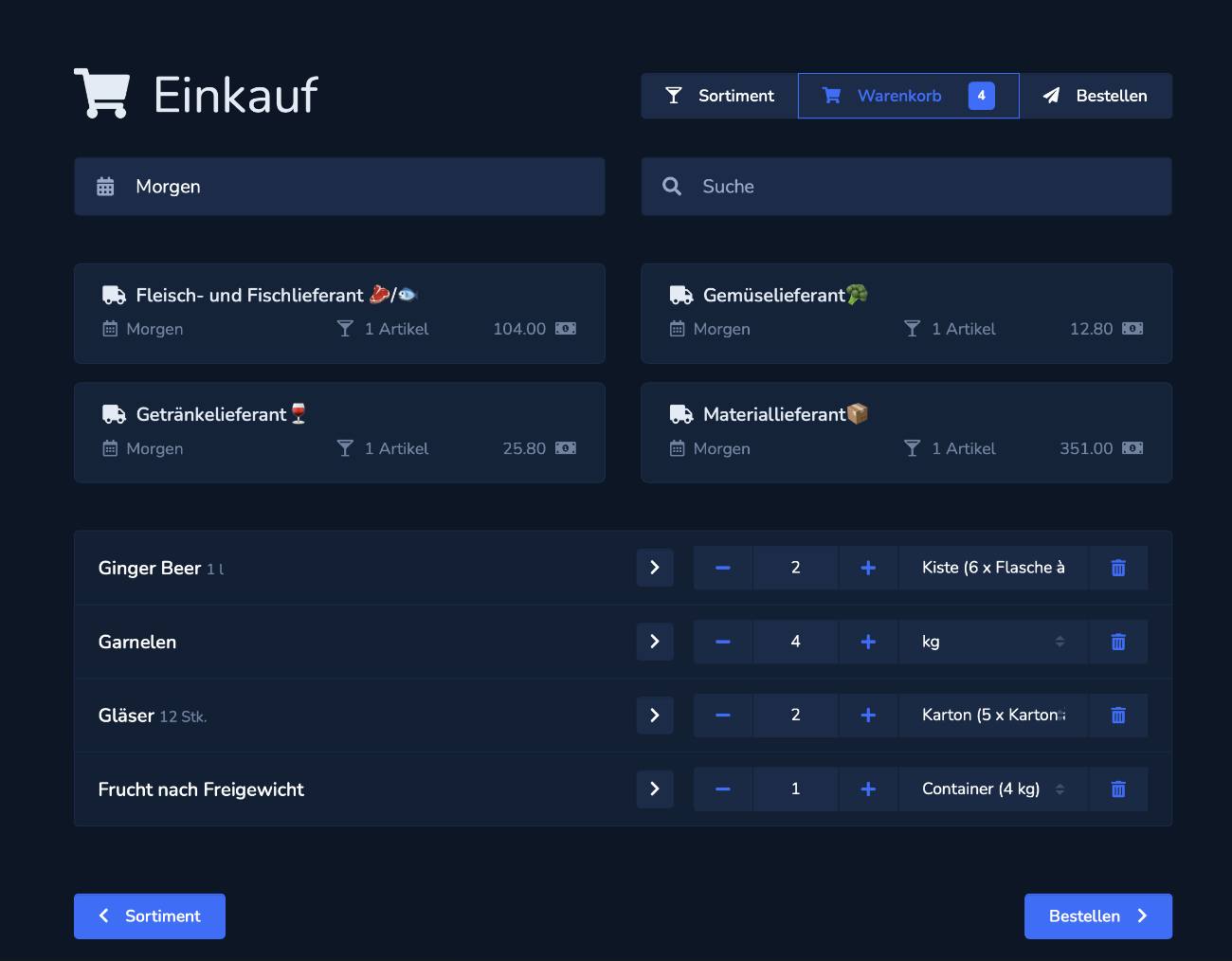Focus the Suche search field
This screenshot has width=1232, height=961.
(907, 187)
